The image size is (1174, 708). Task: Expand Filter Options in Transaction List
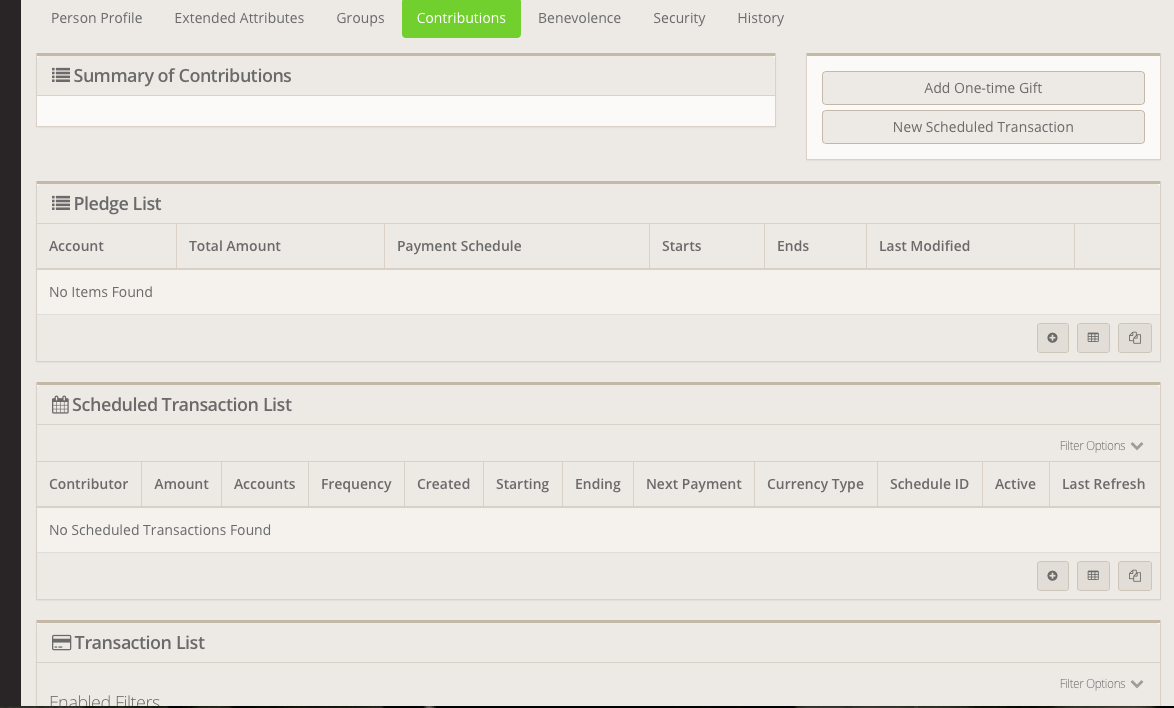(x=1101, y=684)
